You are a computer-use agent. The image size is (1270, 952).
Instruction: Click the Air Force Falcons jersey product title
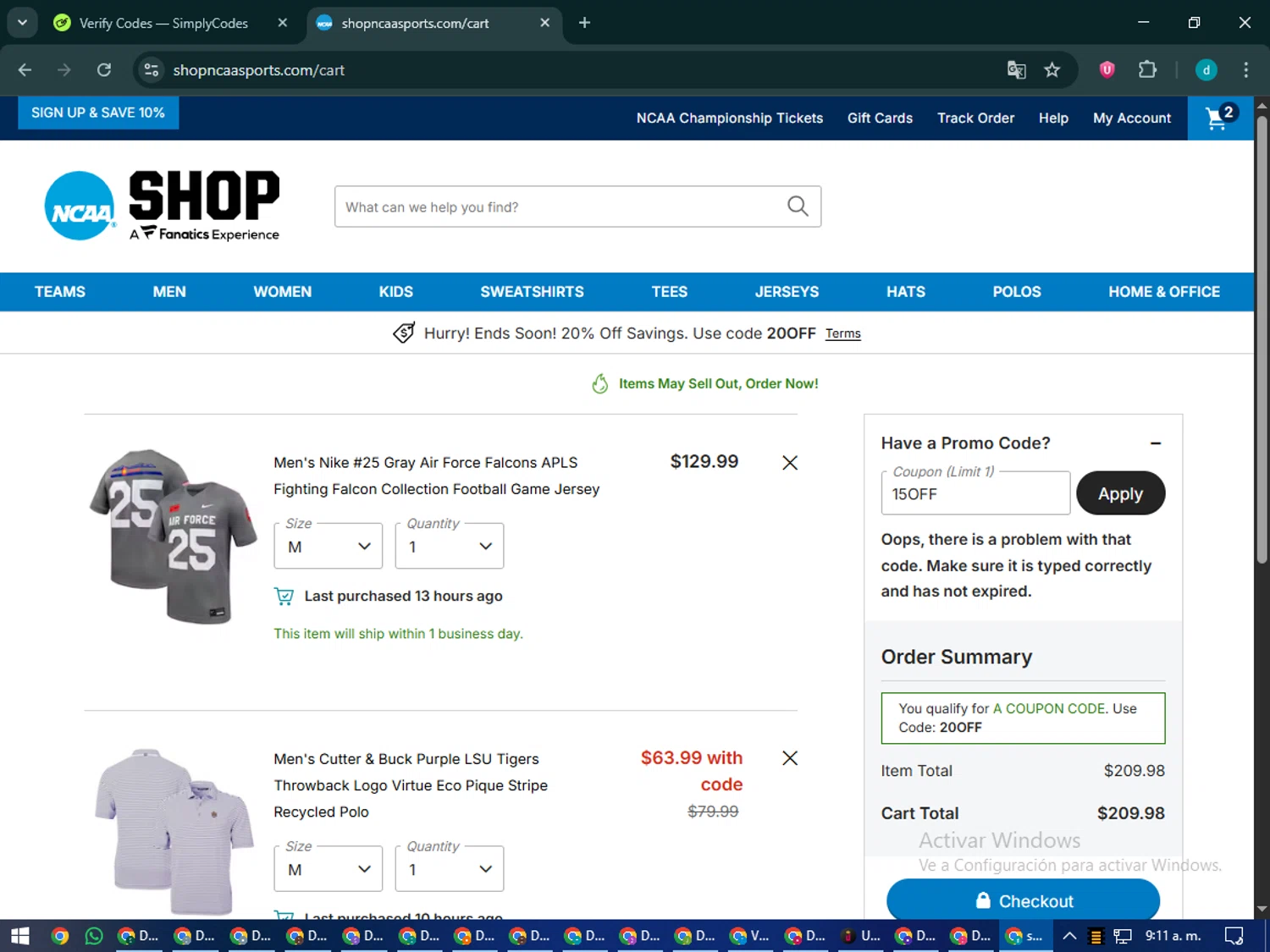[x=437, y=476]
